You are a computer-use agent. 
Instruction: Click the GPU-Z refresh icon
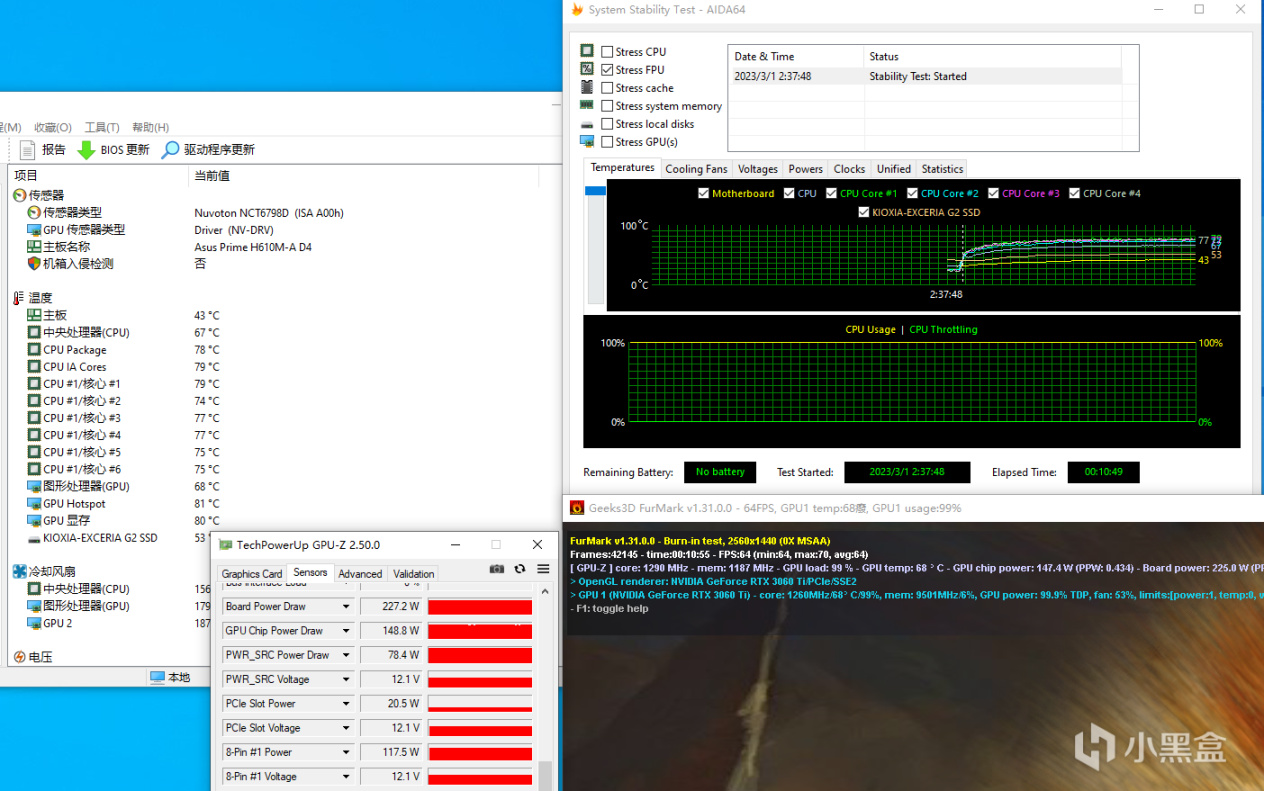[520, 569]
